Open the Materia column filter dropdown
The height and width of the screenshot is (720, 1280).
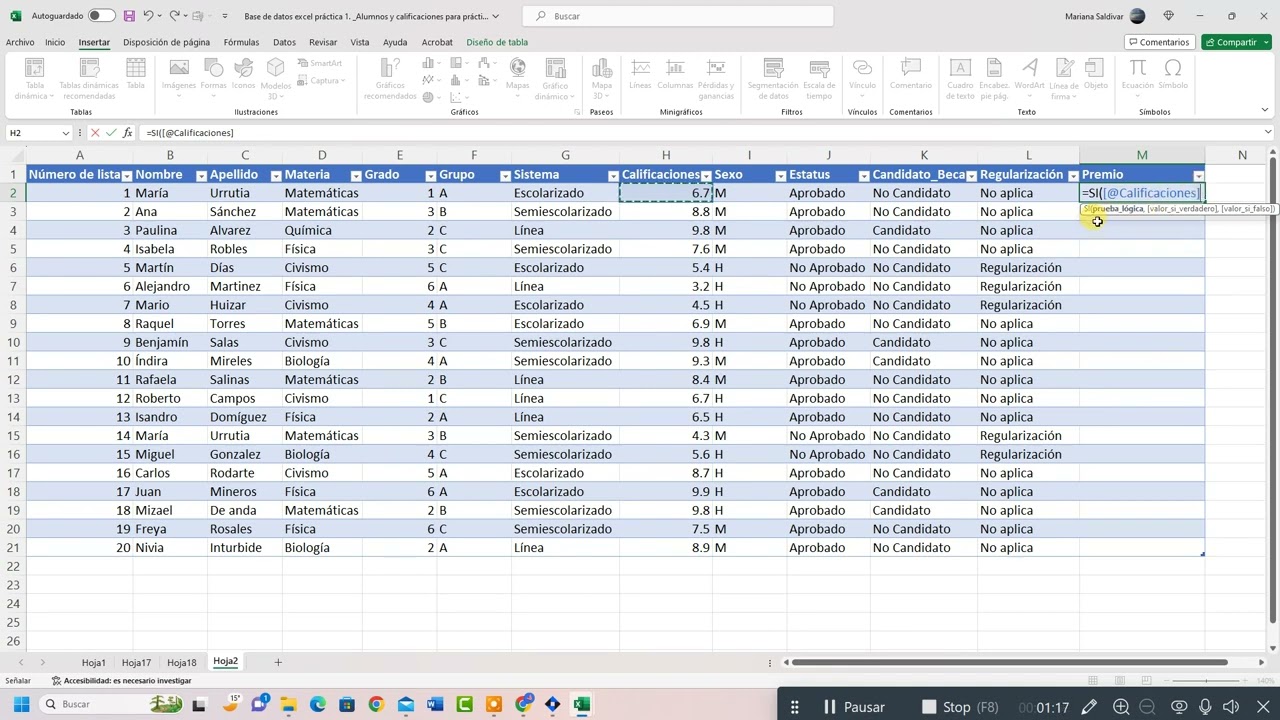coord(355,176)
